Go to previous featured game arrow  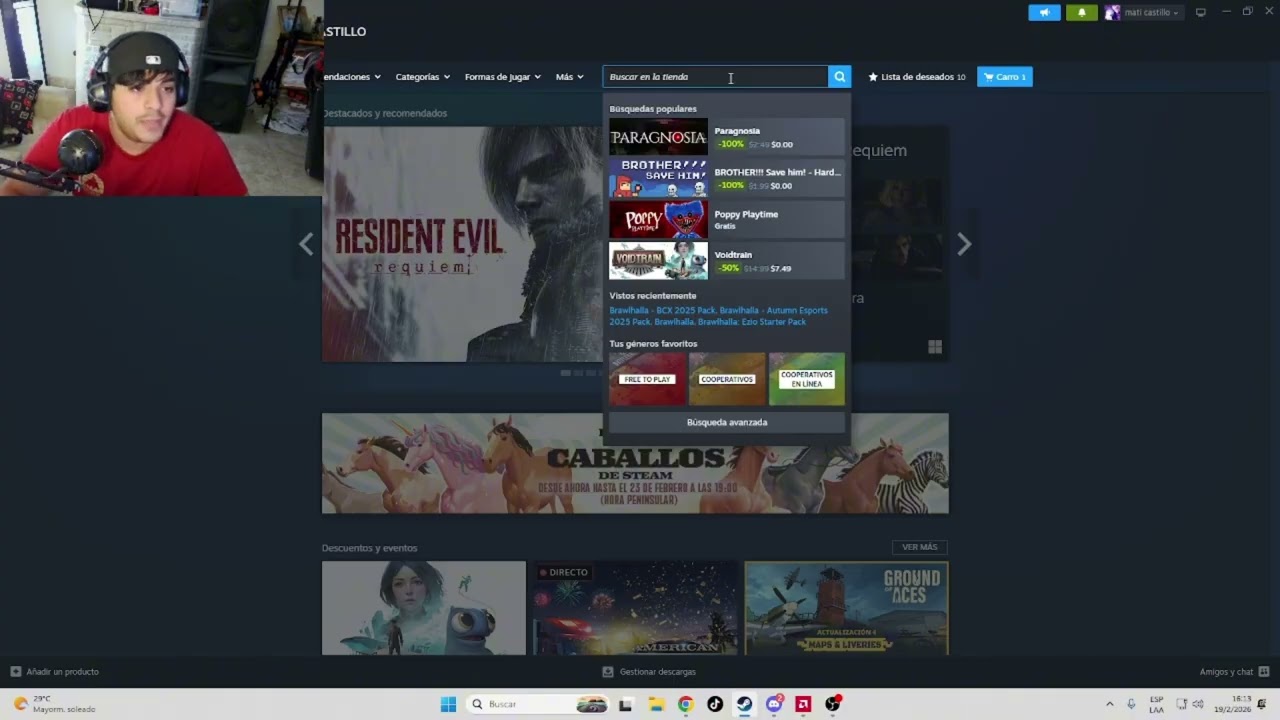[306, 244]
